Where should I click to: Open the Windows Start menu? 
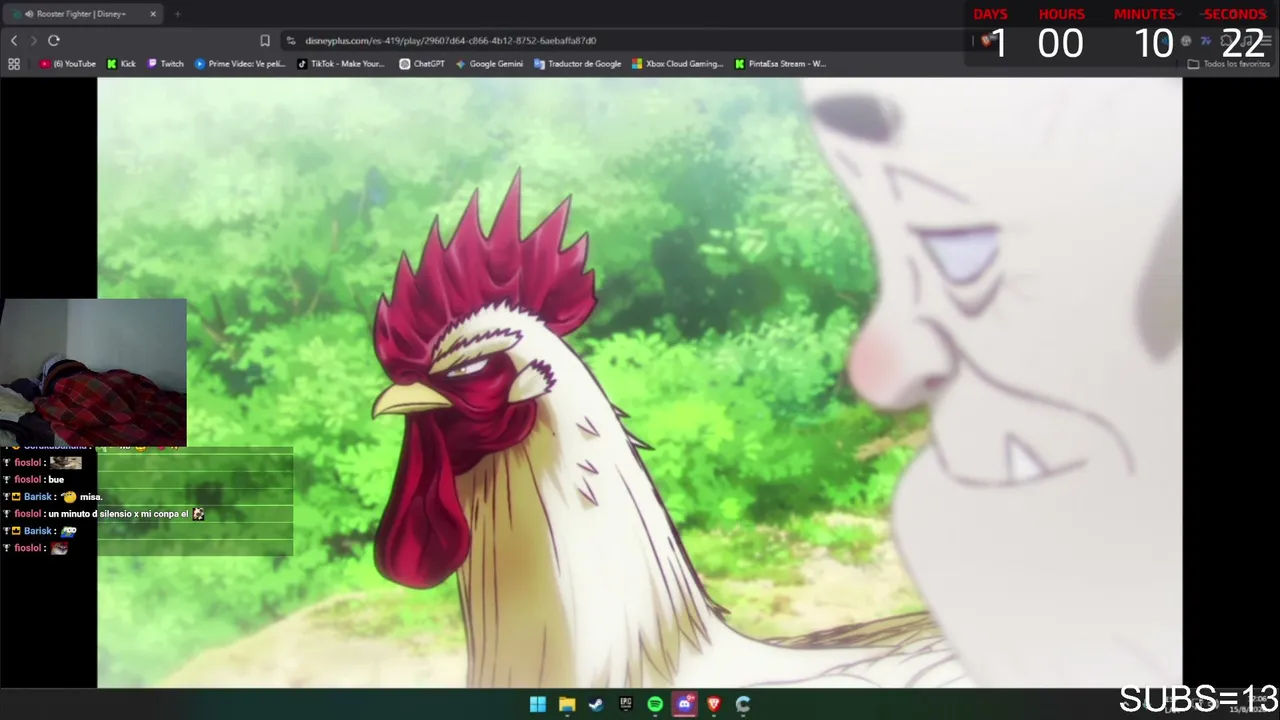pos(538,704)
